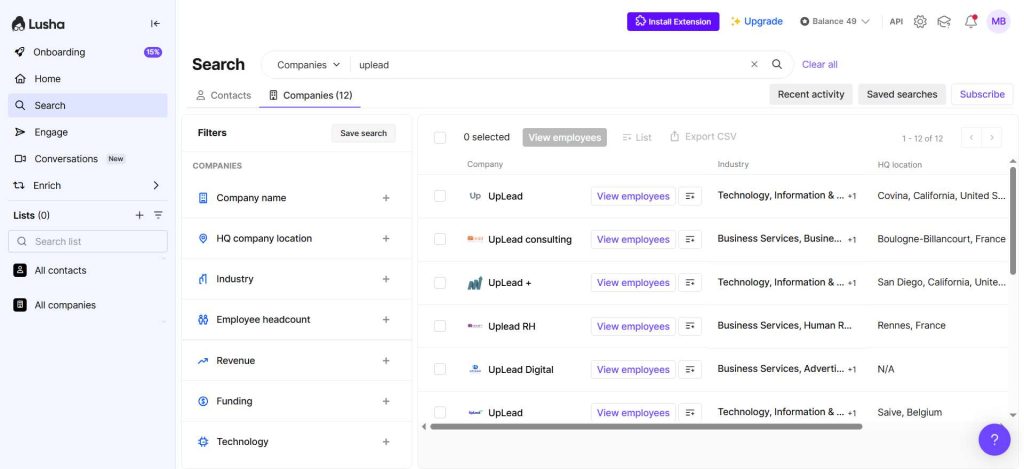Screen dimensions: 1024x469
Task: Click the Upgrade link
Action: point(756,22)
